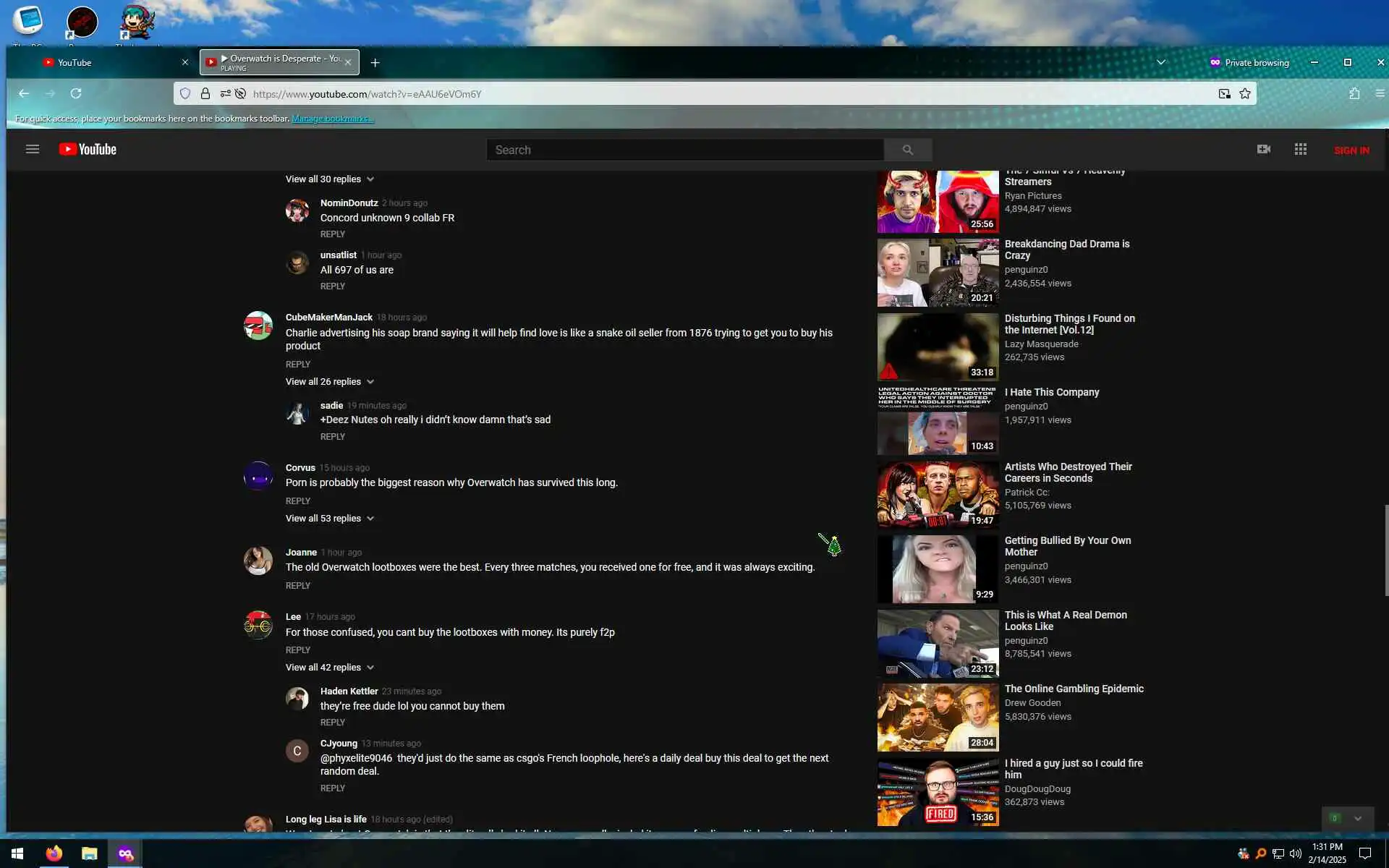Screen dimensions: 1389x868
Task: Open the YouTube apps grid icon
Action: pos(1300,149)
